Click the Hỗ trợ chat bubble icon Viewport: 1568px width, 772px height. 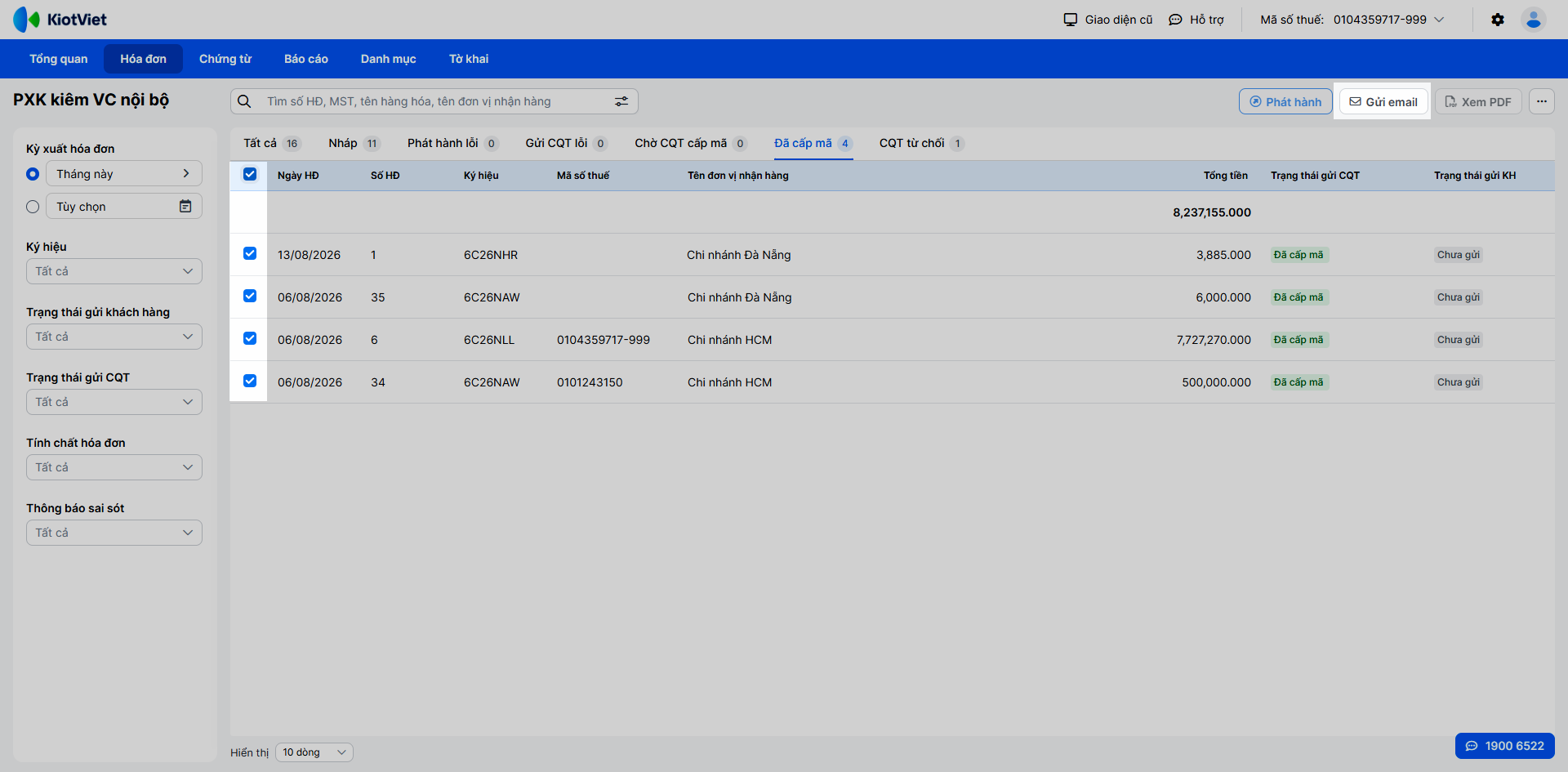[x=1175, y=20]
